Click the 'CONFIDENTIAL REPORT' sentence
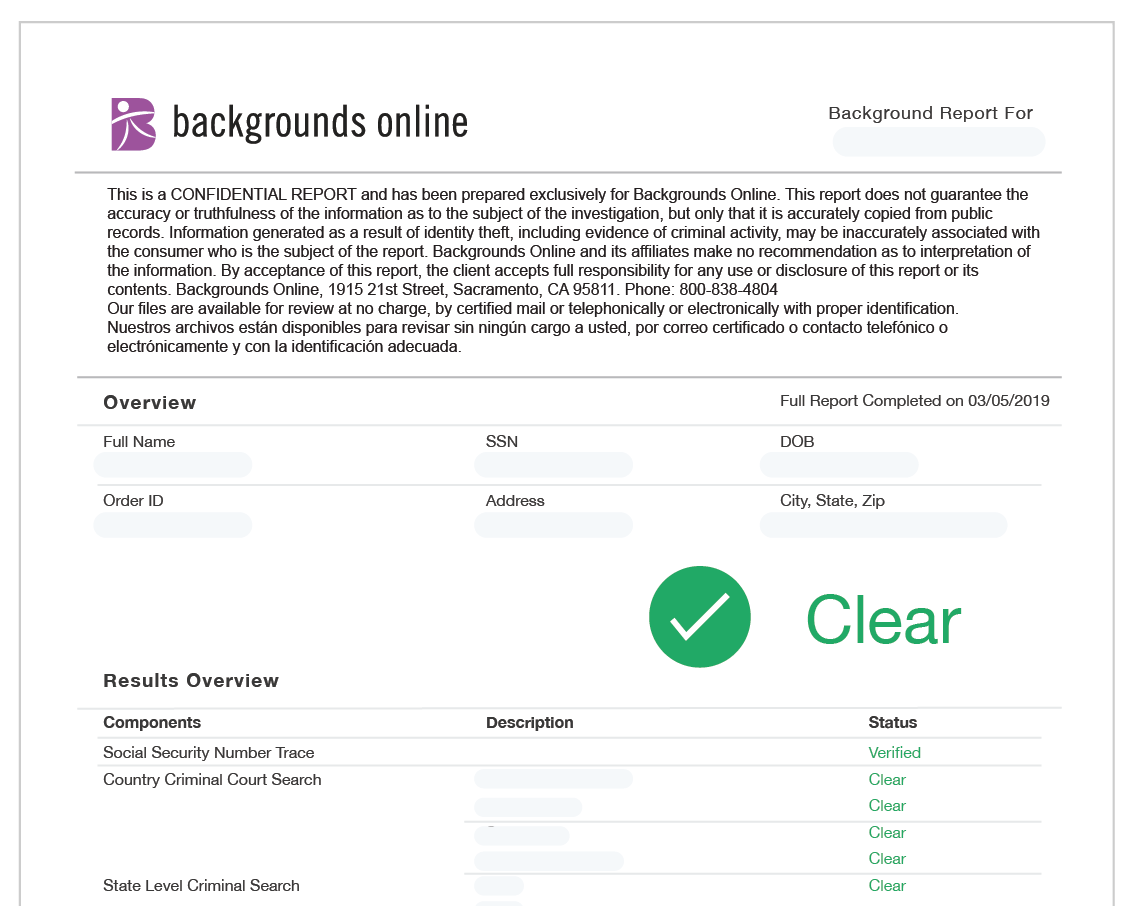This screenshot has width=1140, height=906. pos(443,194)
